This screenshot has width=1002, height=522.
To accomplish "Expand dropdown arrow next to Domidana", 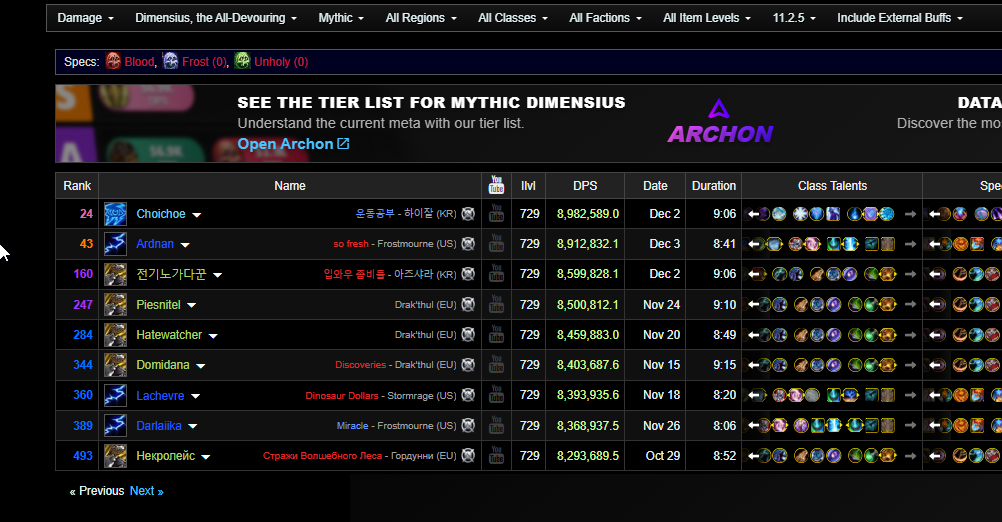I will pyautogui.click(x=201, y=366).
